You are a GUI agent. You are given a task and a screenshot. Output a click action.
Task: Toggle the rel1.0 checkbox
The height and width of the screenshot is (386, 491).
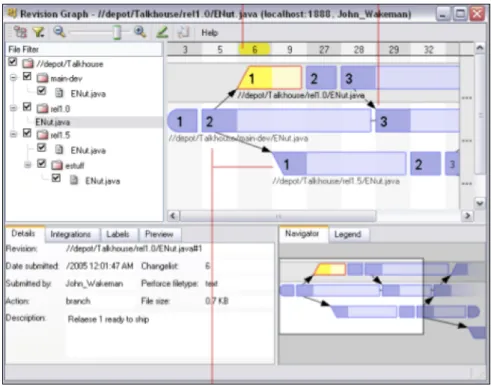pyautogui.click(x=27, y=107)
